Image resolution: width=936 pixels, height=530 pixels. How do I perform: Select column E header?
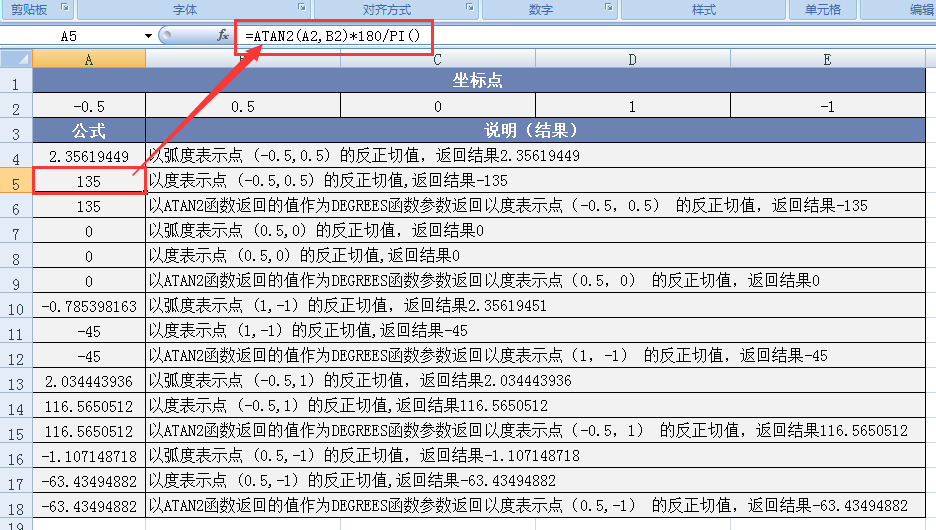point(827,59)
